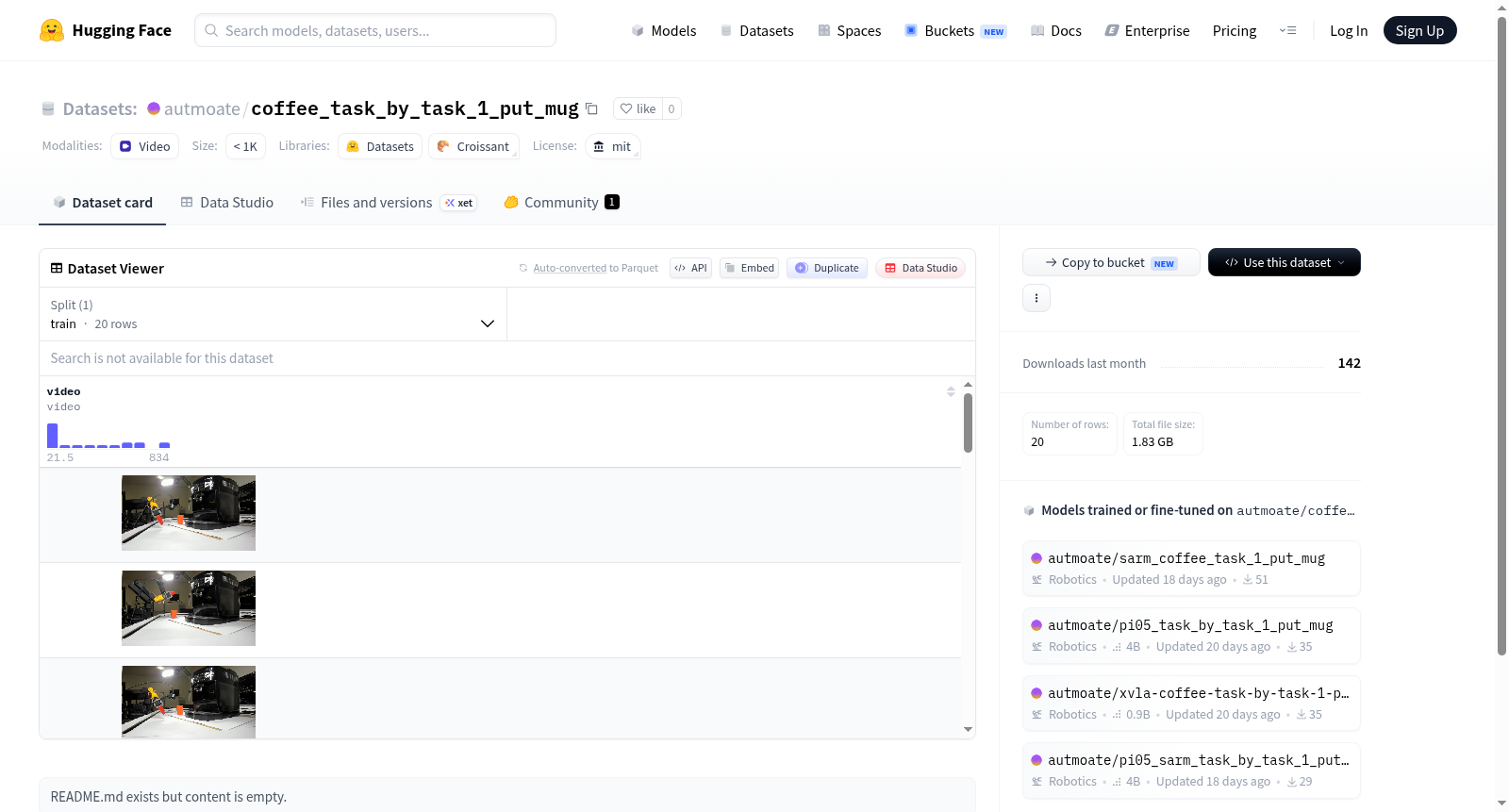1509x812 pixels.
Task: Expand the Split train dropdown
Action: tap(274, 314)
